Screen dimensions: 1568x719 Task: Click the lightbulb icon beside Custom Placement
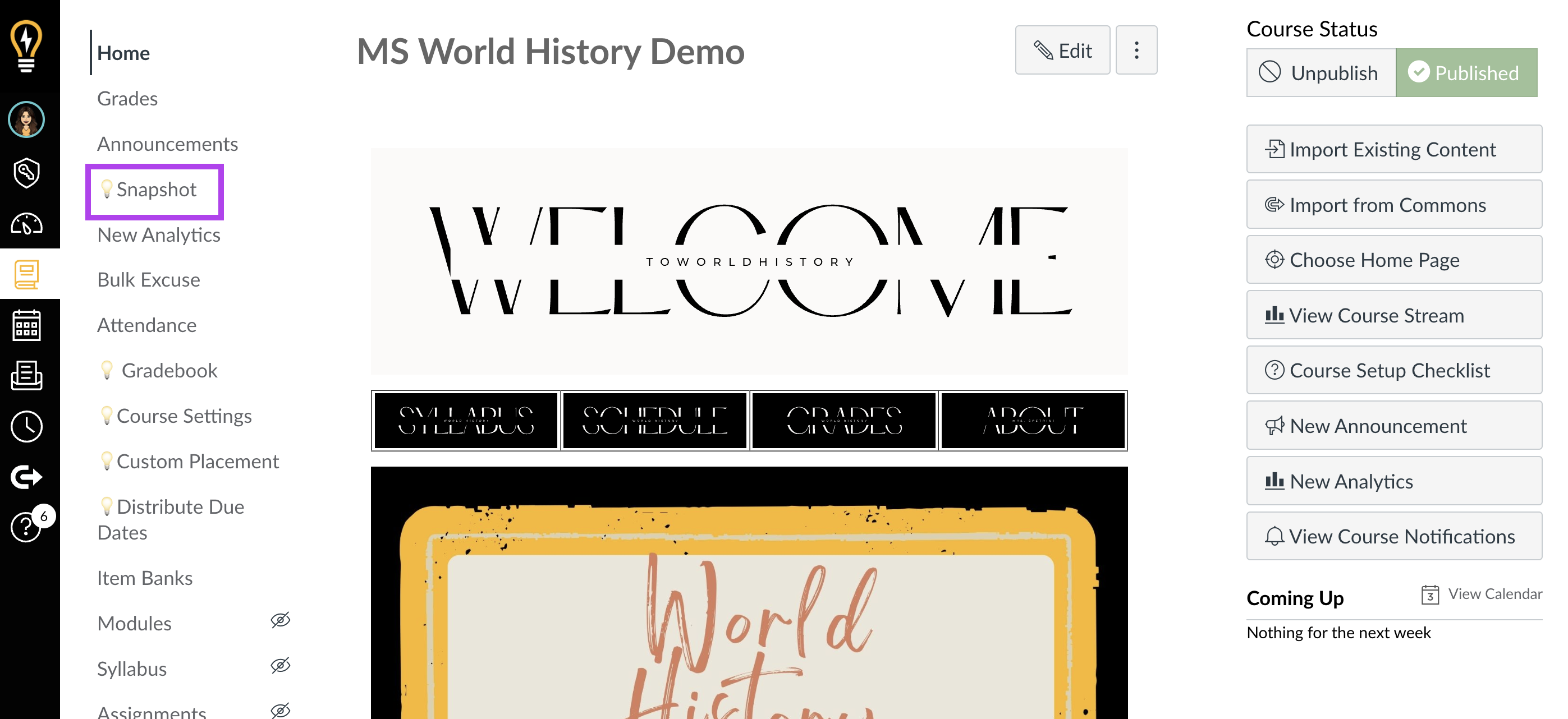[x=107, y=461]
